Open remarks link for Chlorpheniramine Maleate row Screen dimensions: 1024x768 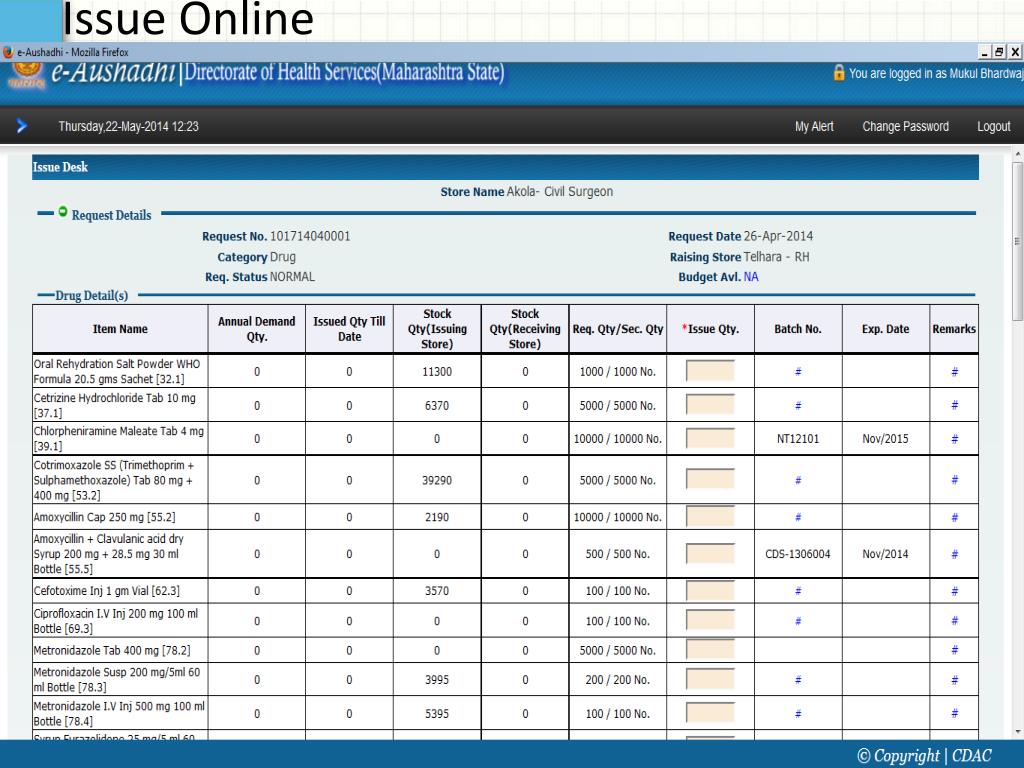(x=954, y=439)
